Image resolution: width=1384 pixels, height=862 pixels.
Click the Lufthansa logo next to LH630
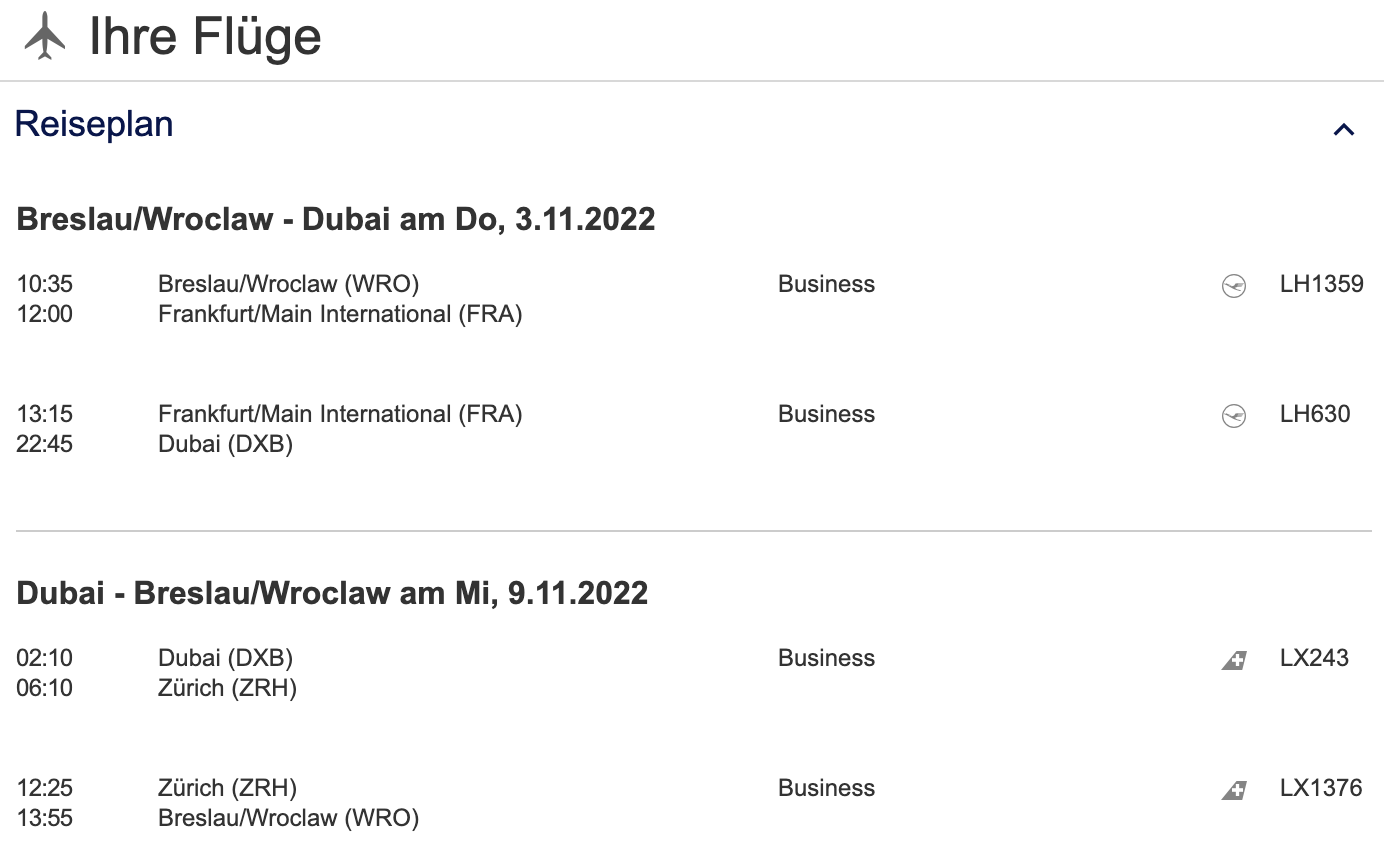pyautogui.click(x=1234, y=416)
